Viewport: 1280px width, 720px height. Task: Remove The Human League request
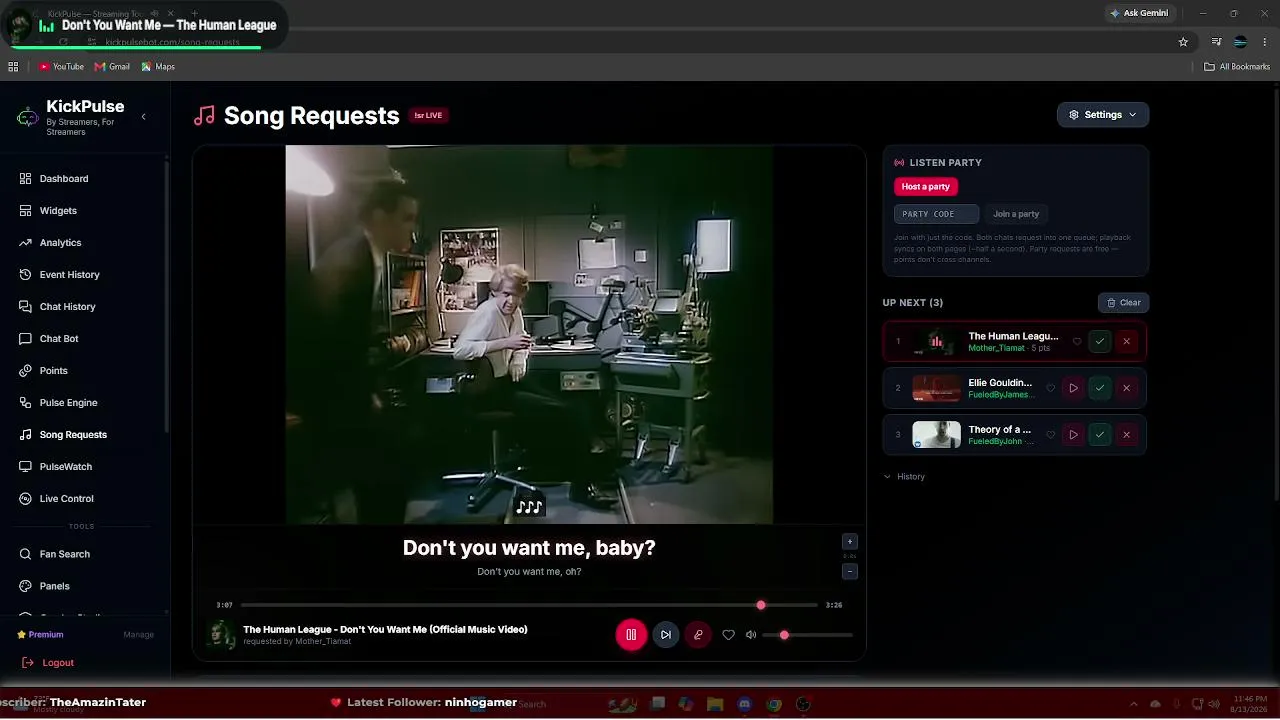coord(1126,342)
